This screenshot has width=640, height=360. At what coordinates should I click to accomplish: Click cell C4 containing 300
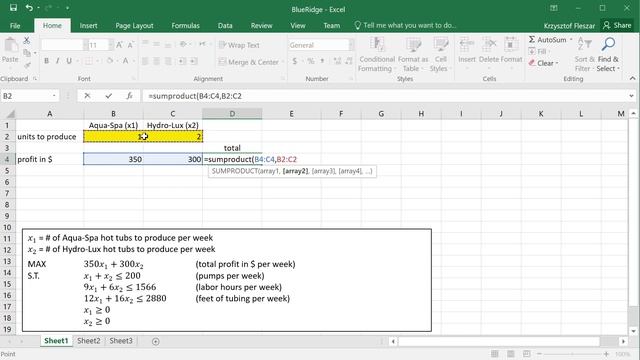click(x=173, y=159)
